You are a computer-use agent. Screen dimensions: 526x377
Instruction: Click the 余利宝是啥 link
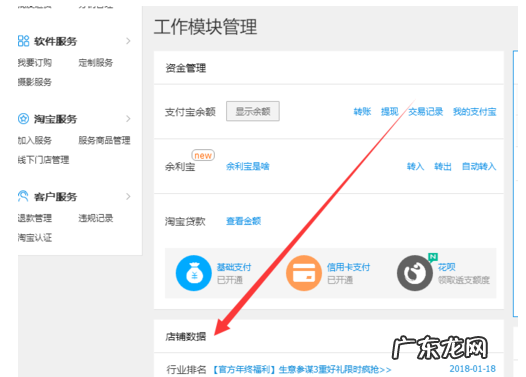point(248,166)
